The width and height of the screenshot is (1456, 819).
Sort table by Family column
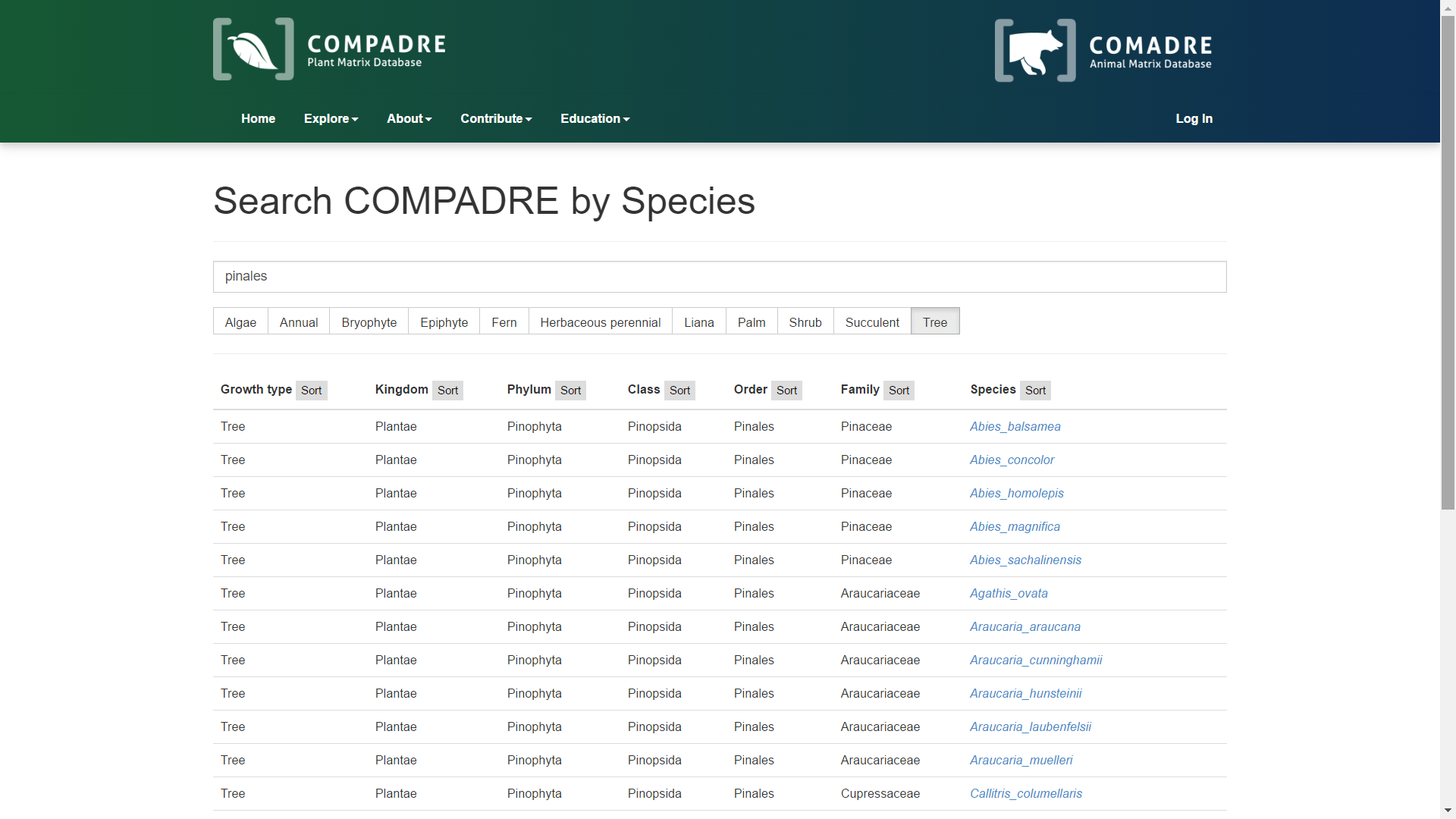tap(899, 391)
